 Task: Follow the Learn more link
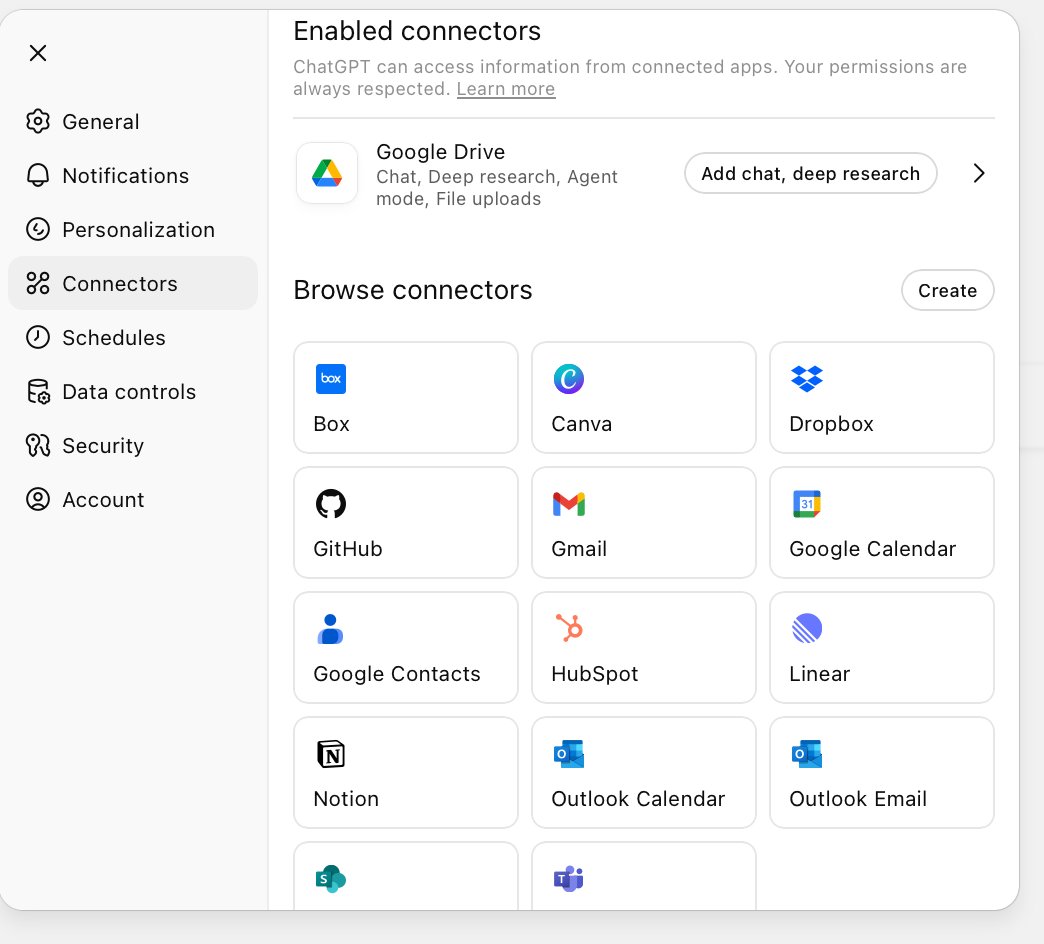click(x=505, y=89)
